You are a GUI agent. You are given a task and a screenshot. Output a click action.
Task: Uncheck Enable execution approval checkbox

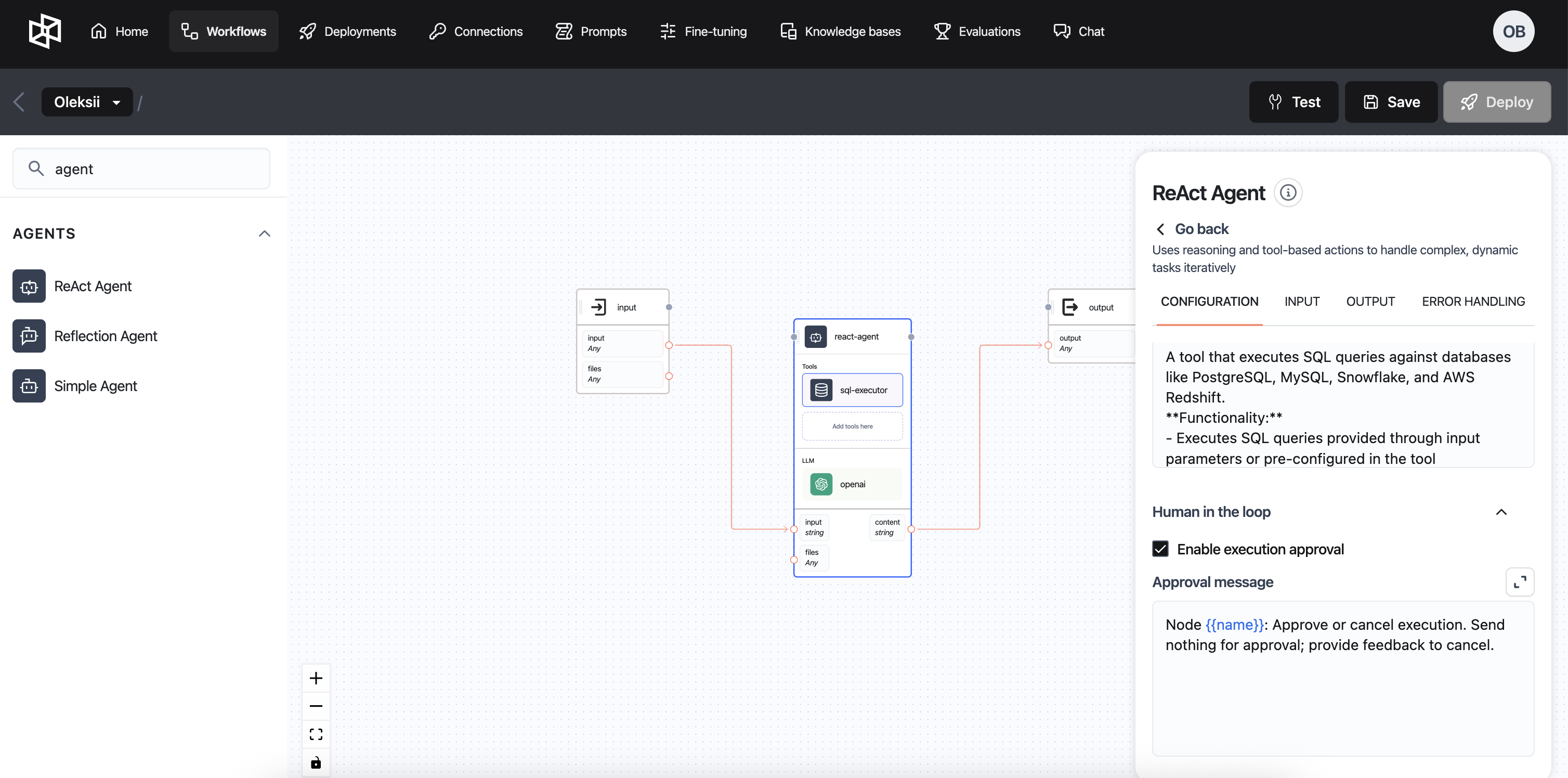[x=1160, y=549]
